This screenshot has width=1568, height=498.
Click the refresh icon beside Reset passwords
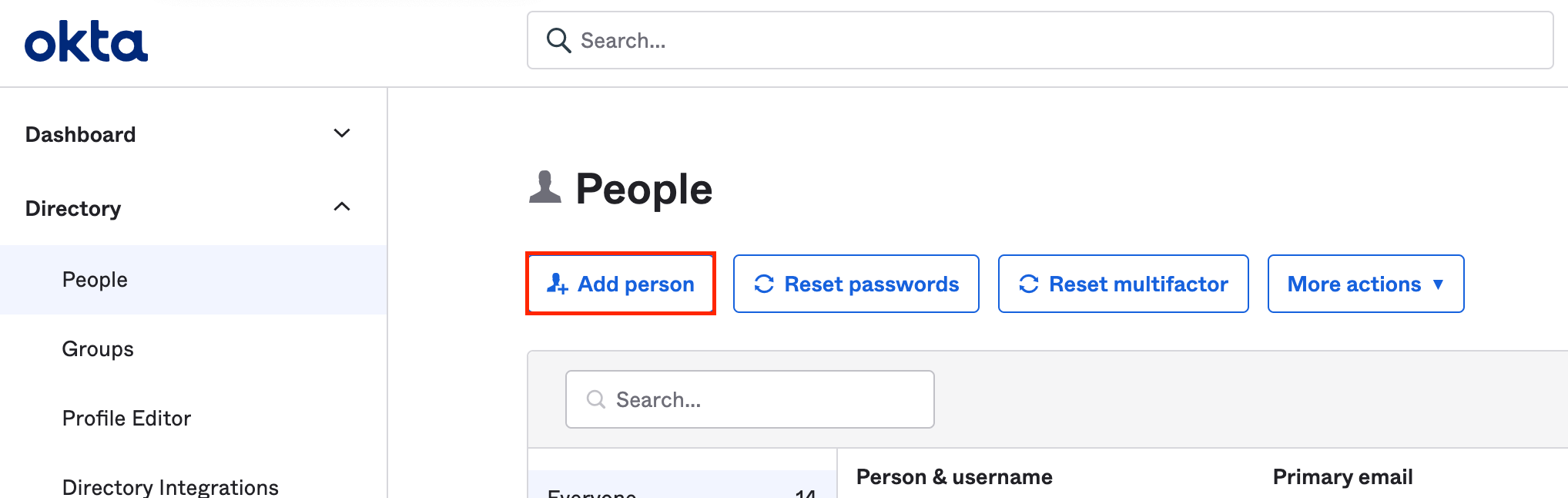click(764, 284)
